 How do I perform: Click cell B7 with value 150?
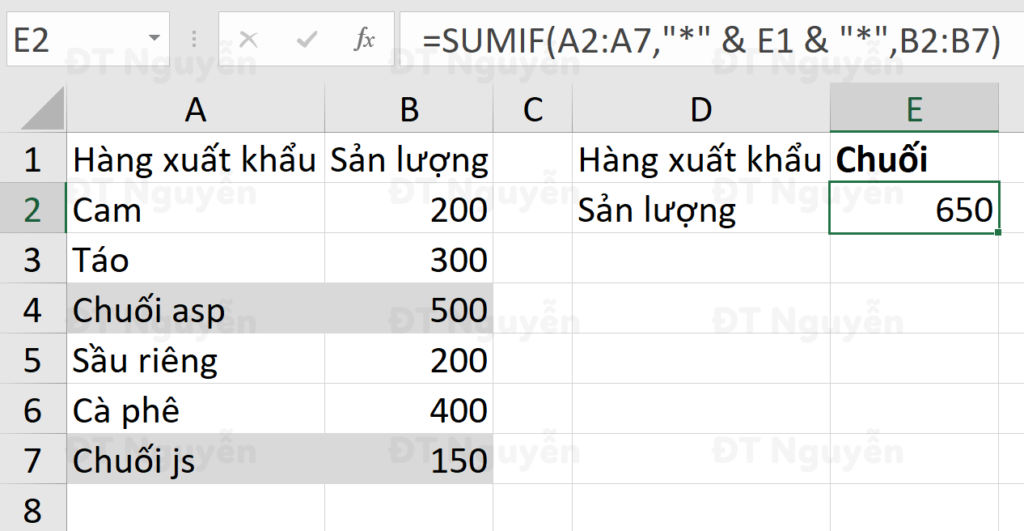409,460
